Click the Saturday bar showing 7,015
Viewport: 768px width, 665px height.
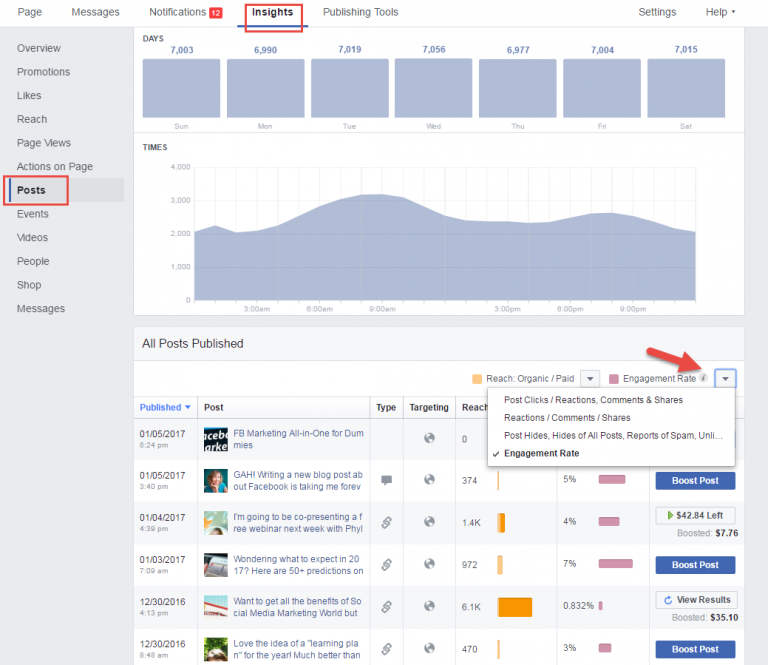coord(686,88)
